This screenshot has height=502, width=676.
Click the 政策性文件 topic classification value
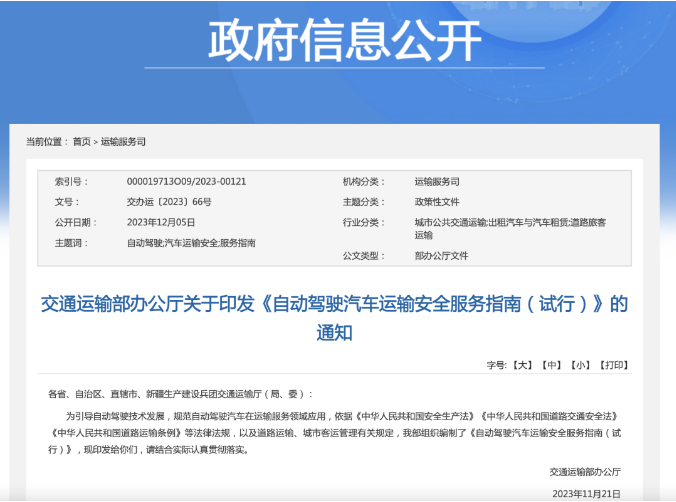coord(437,202)
